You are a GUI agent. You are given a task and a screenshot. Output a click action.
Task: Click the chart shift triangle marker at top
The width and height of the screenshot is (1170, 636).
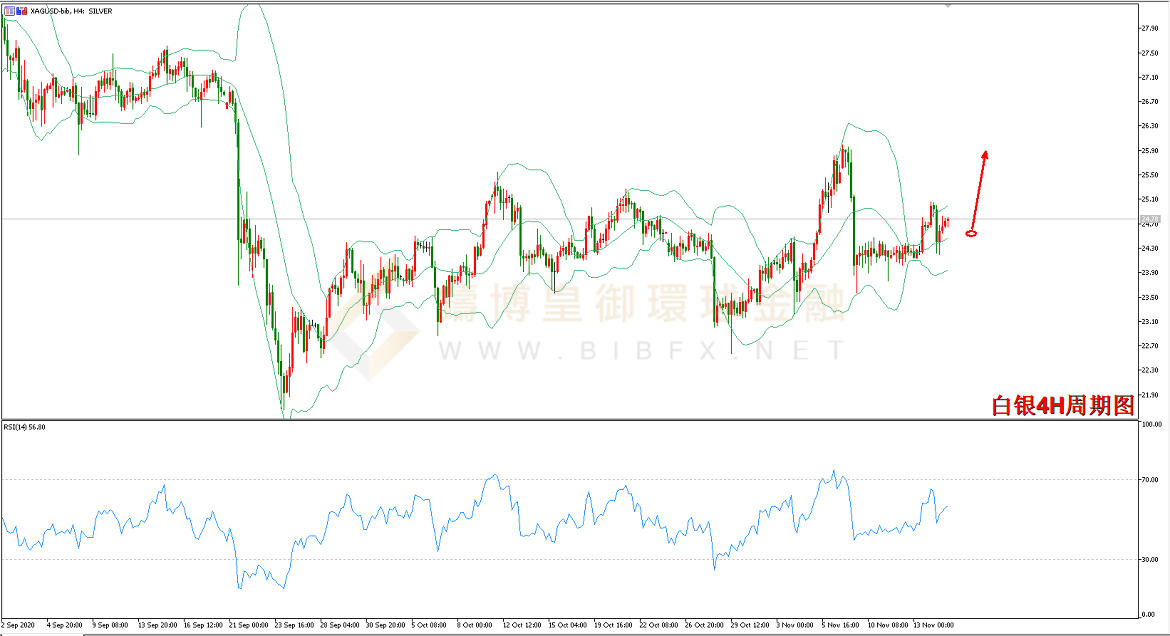pyautogui.click(x=948, y=5)
